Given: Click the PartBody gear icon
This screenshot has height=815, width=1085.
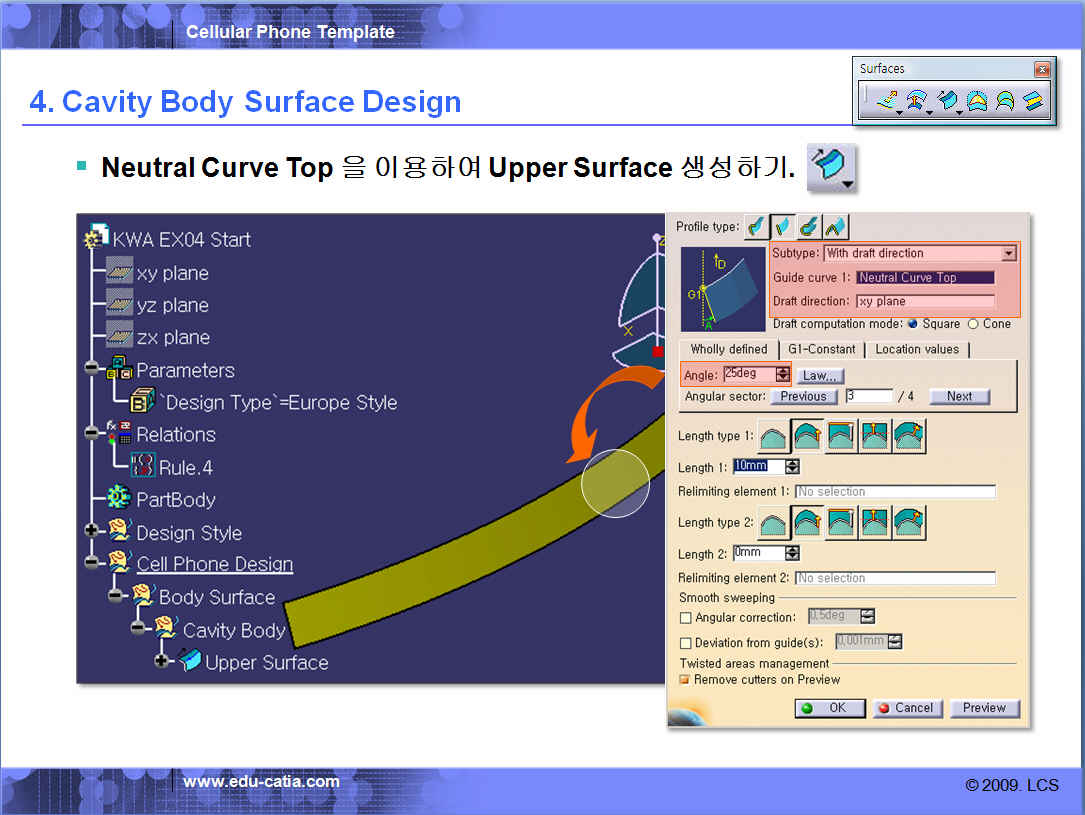Looking at the screenshot, I should coord(118,497).
